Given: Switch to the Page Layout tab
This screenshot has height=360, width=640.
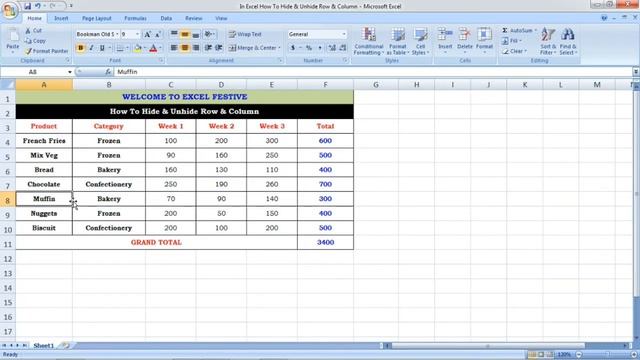Looking at the screenshot, I should tap(96, 18).
